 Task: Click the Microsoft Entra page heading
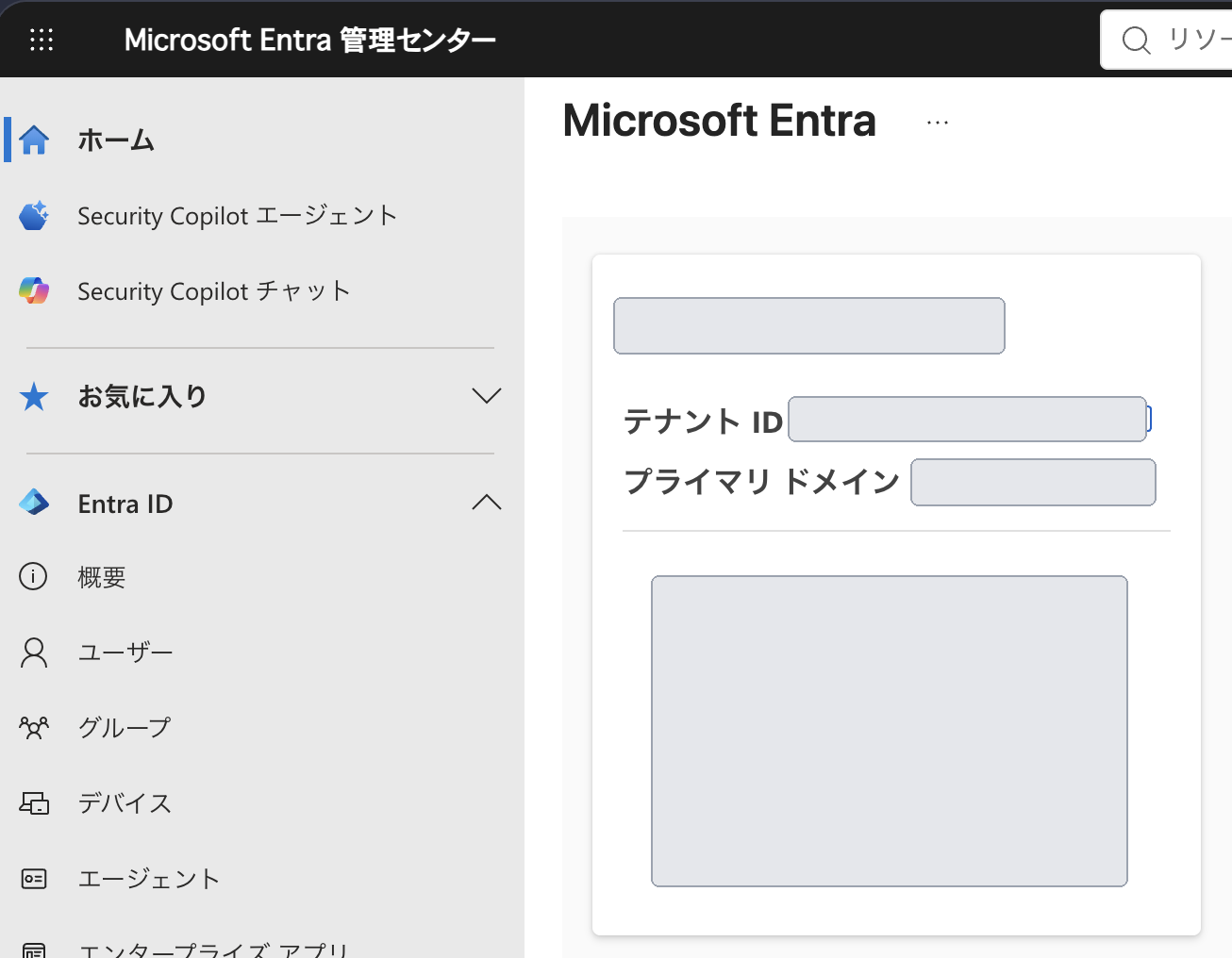click(x=720, y=121)
